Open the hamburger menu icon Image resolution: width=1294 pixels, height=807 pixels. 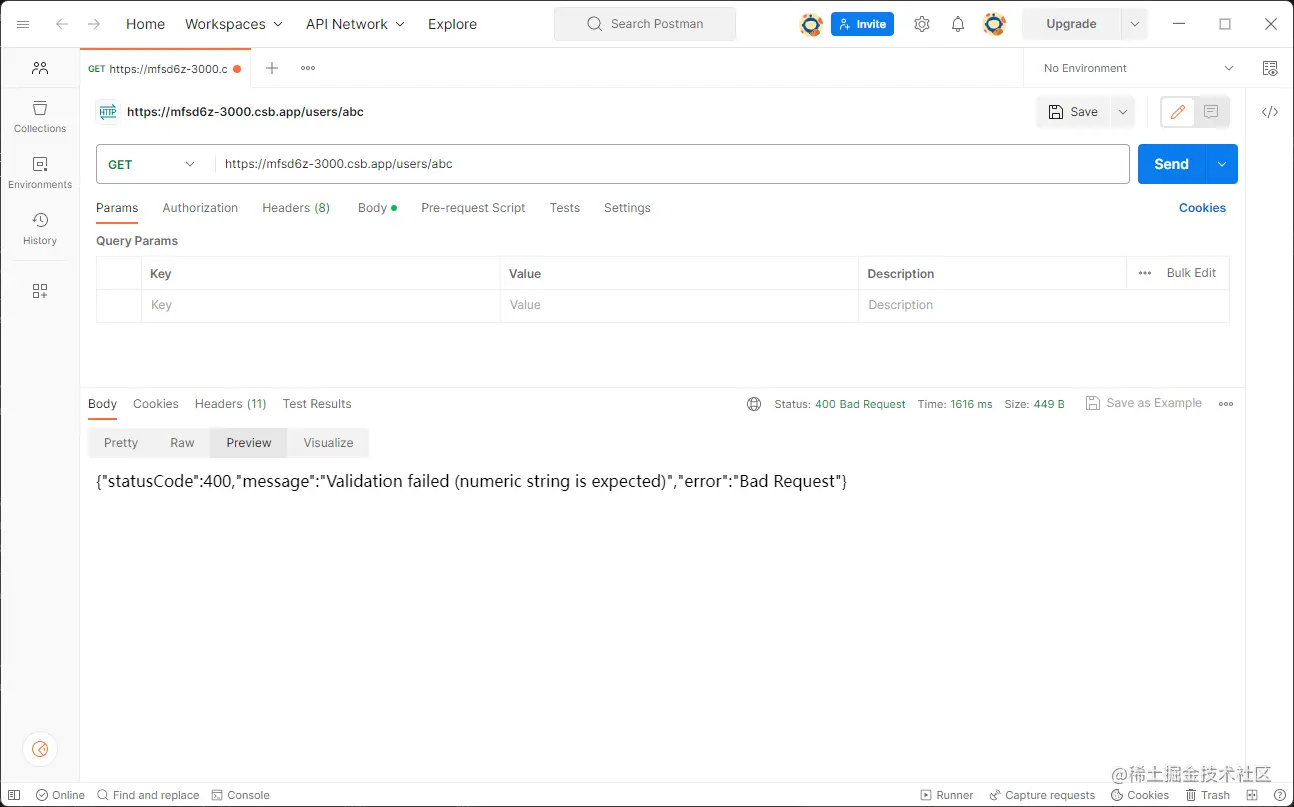tap(23, 24)
